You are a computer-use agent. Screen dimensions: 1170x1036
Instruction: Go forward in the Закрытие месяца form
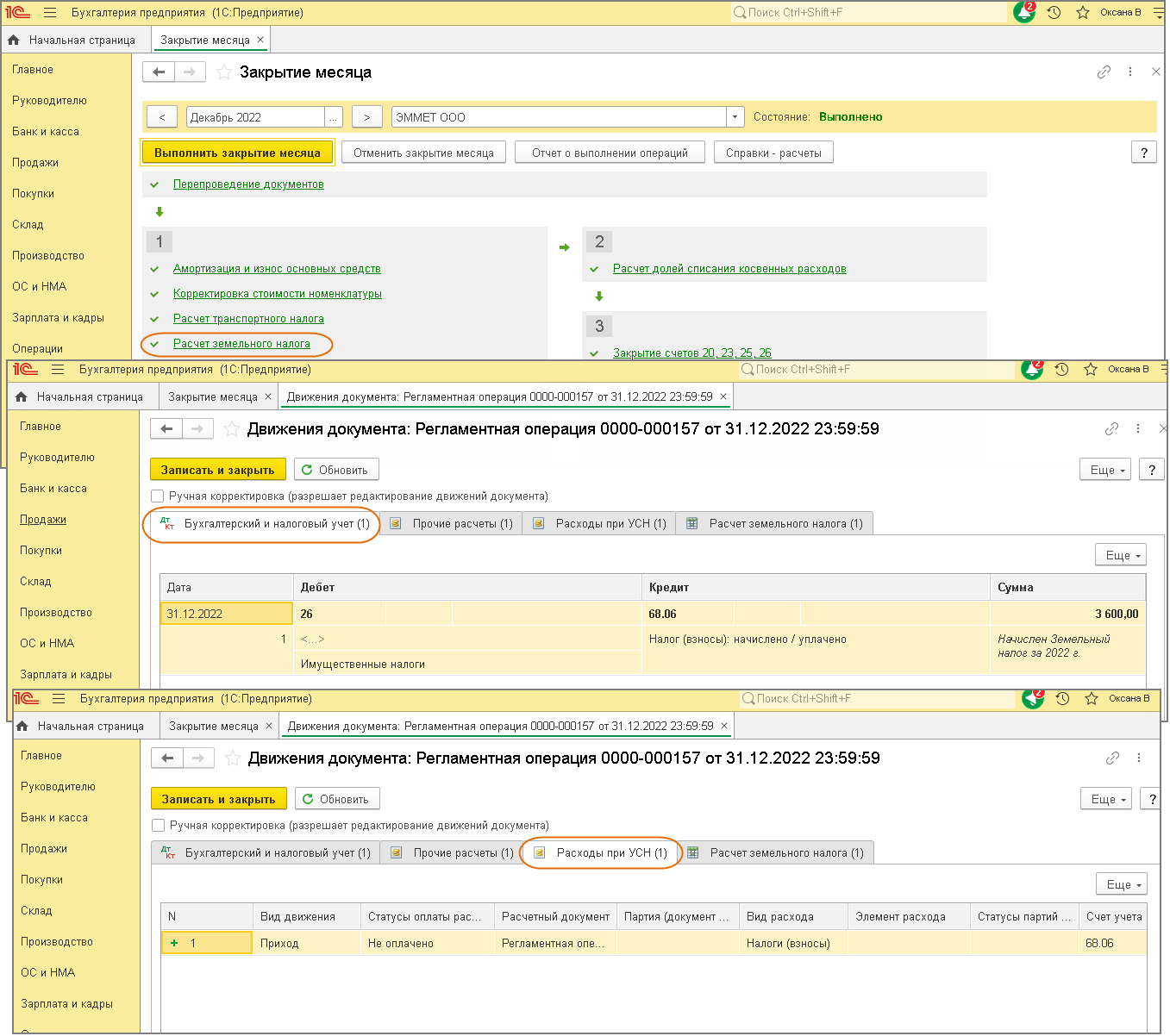(x=191, y=72)
